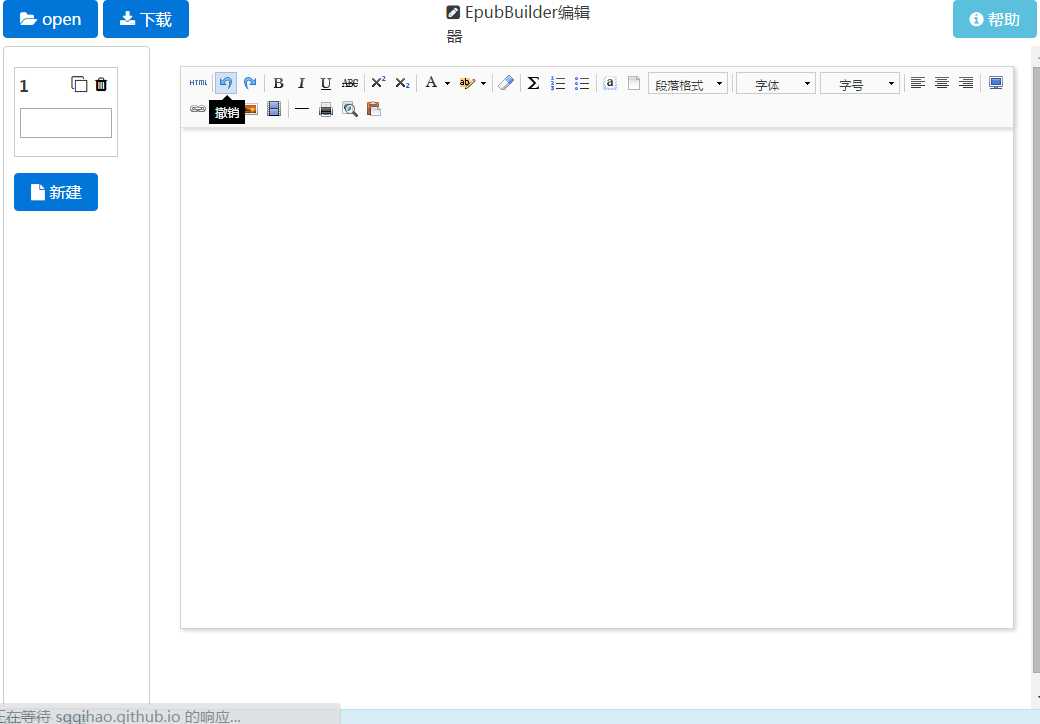This screenshot has height=724, width=1040.
Task: Click the letter 'a' toolbar icon
Action: coord(610,83)
